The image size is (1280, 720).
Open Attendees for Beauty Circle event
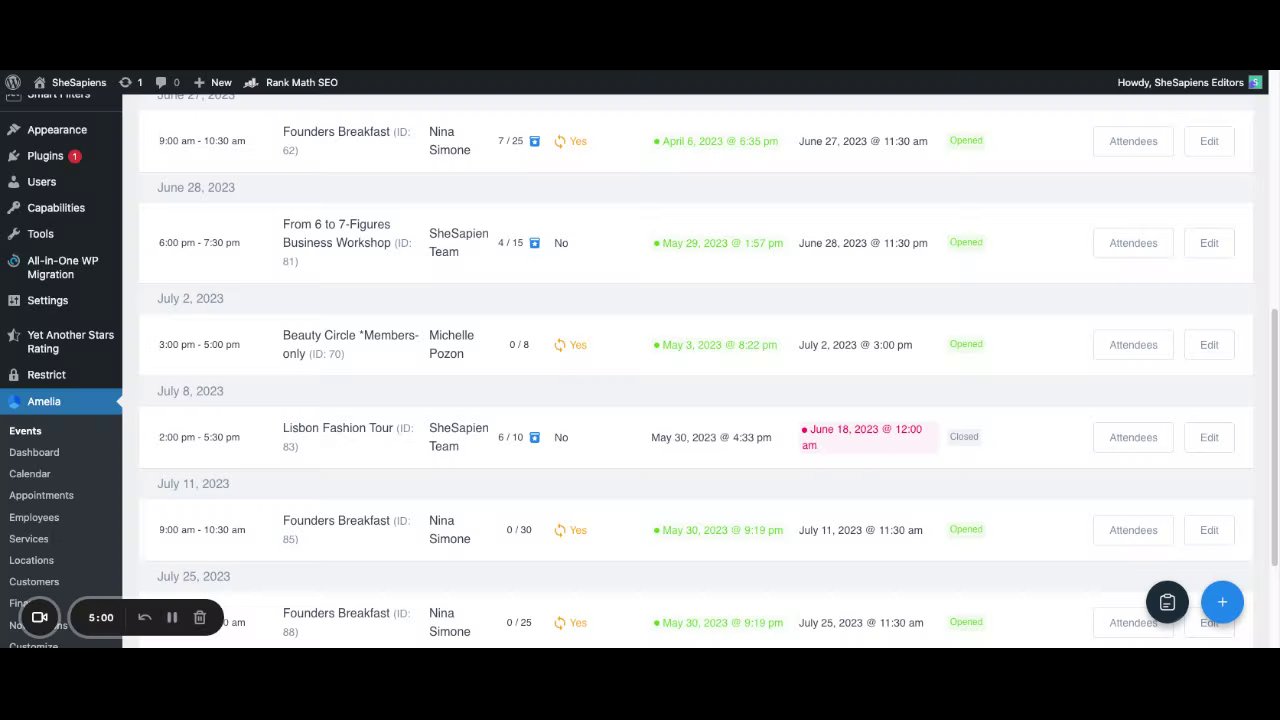coord(1133,345)
